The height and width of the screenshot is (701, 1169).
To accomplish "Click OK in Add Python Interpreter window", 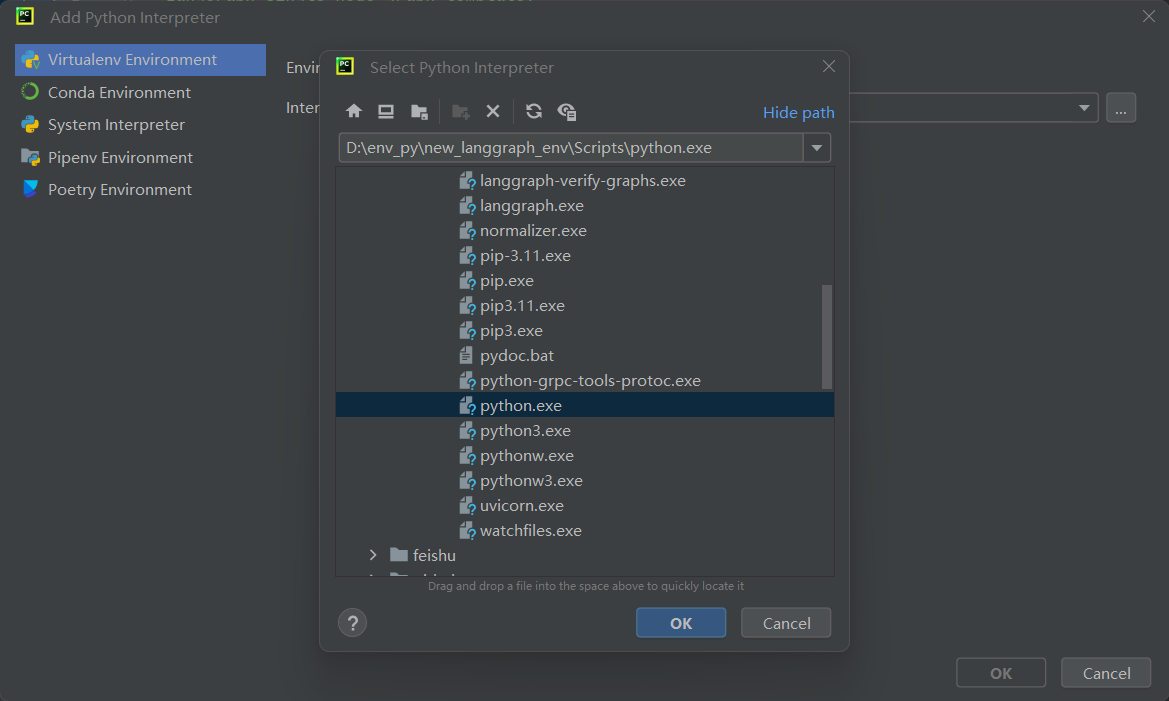I will coord(1001,673).
